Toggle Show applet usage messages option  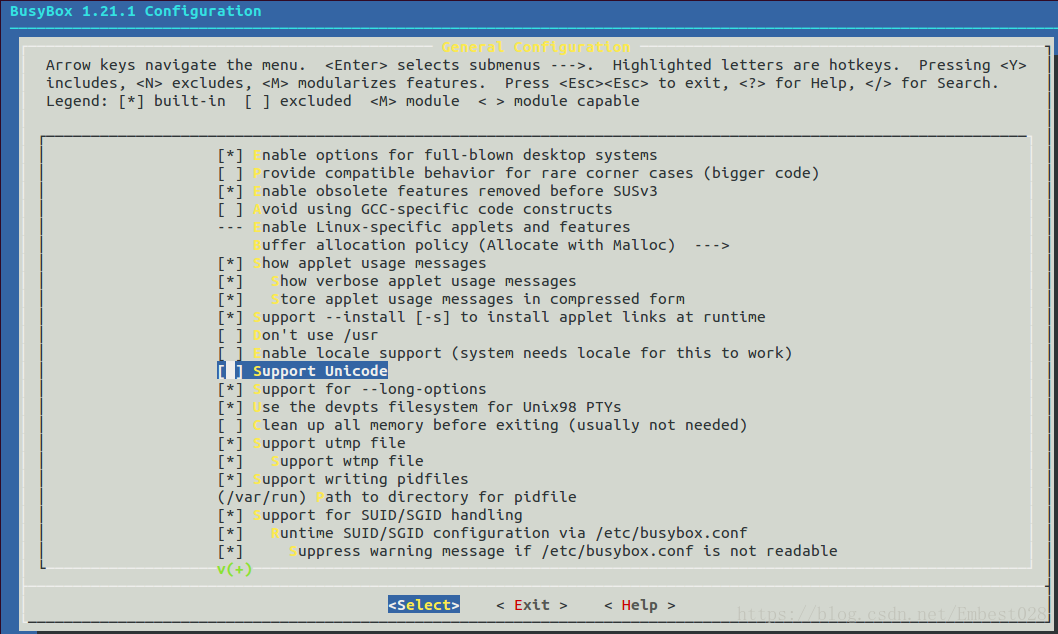coord(352,263)
